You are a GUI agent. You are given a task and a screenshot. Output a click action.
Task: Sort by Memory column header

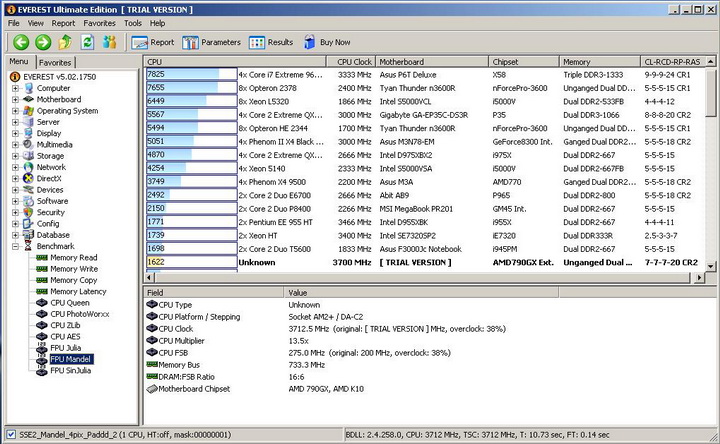coord(600,62)
